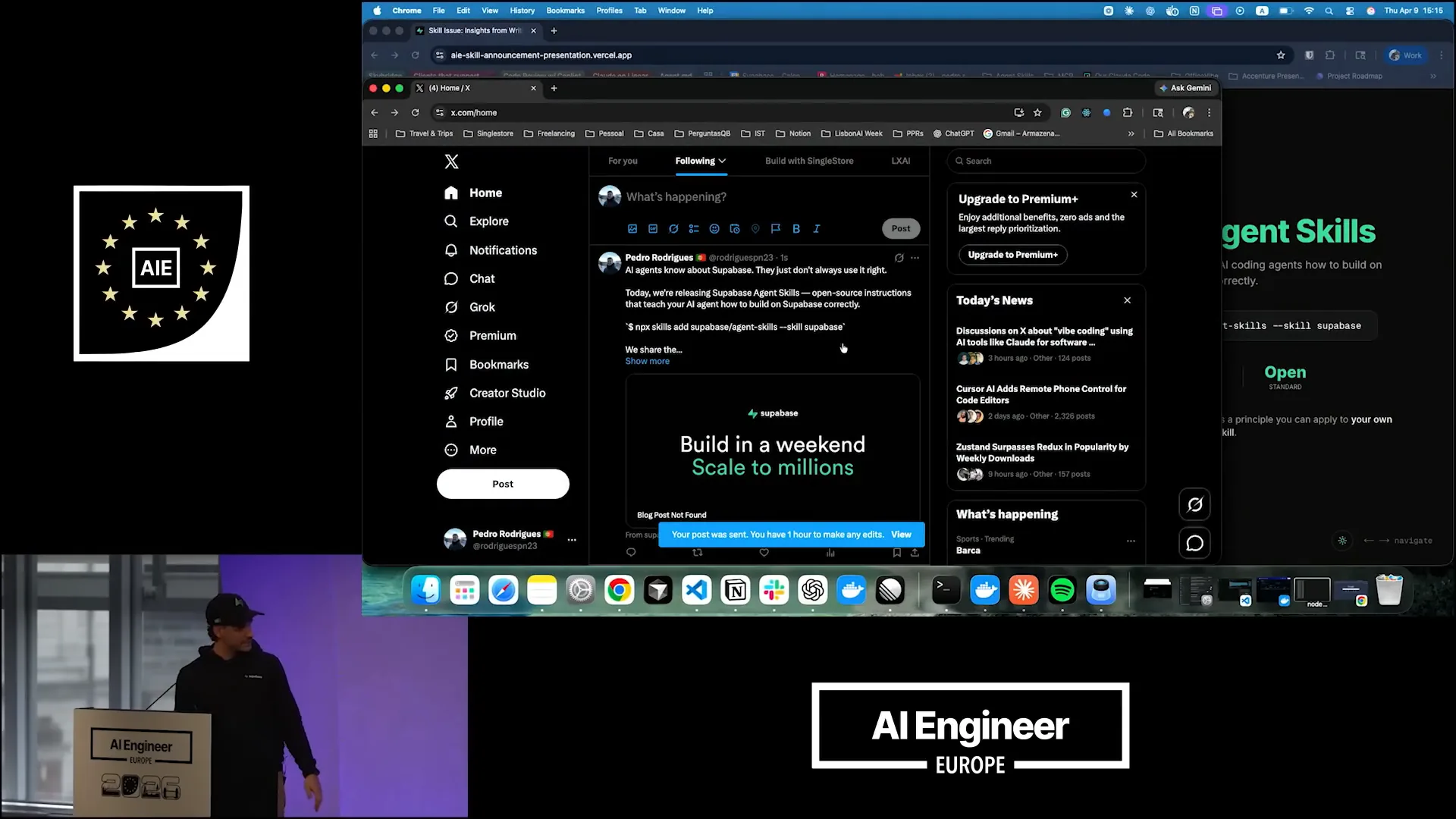1456x819 pixels.
Task: Open Travel & Trips bookmark folder
Action: click(x=424, y=133)
